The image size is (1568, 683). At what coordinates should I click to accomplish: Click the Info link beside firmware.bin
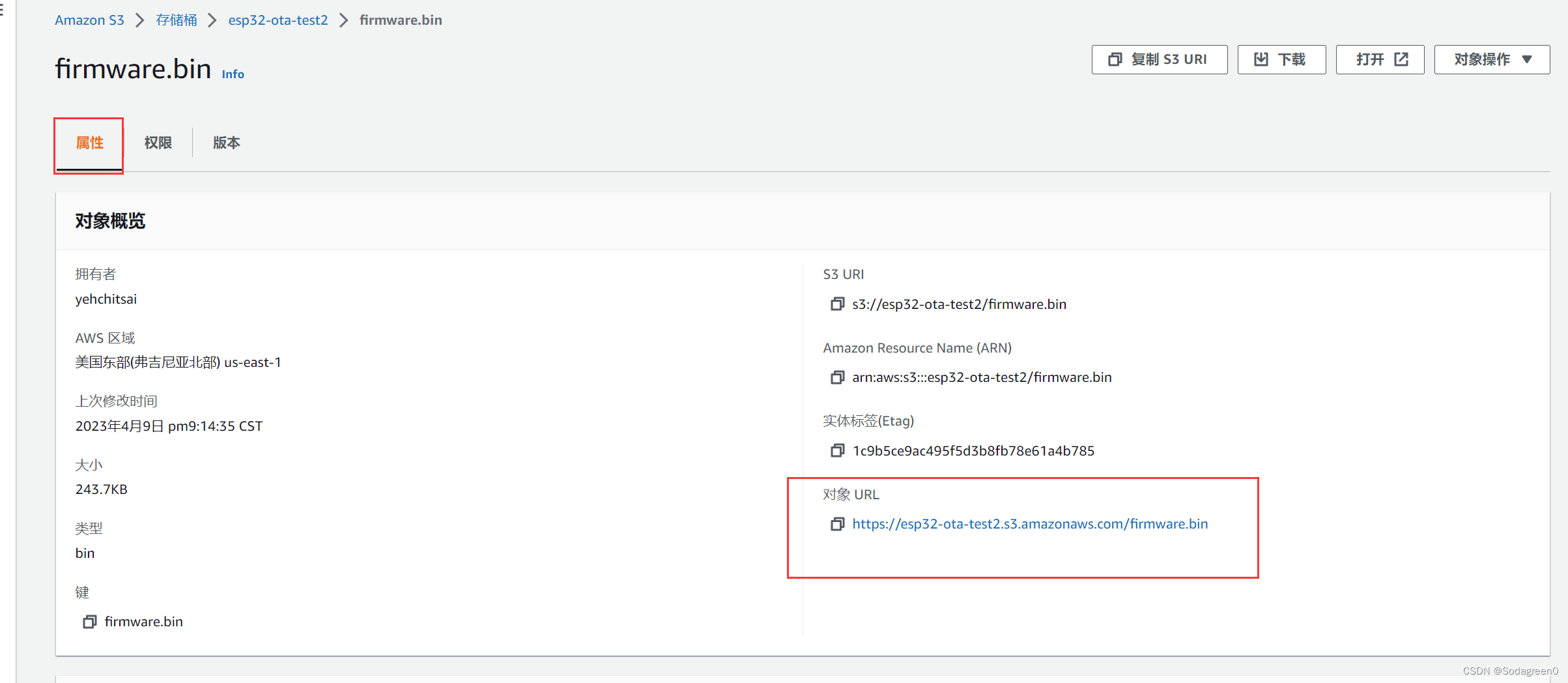pyautogui.click(x=233, y=74)
